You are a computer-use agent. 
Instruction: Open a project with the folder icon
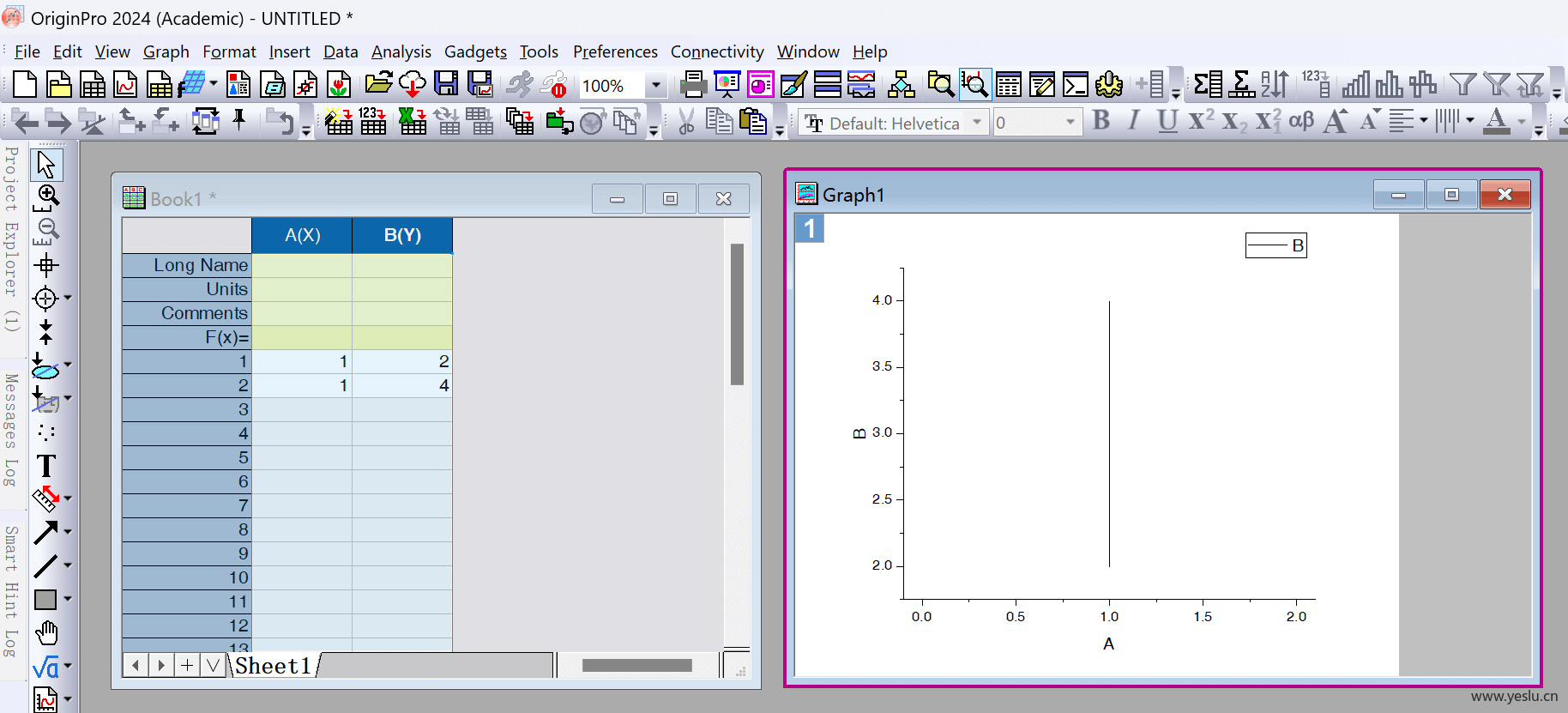click(378, 84)
